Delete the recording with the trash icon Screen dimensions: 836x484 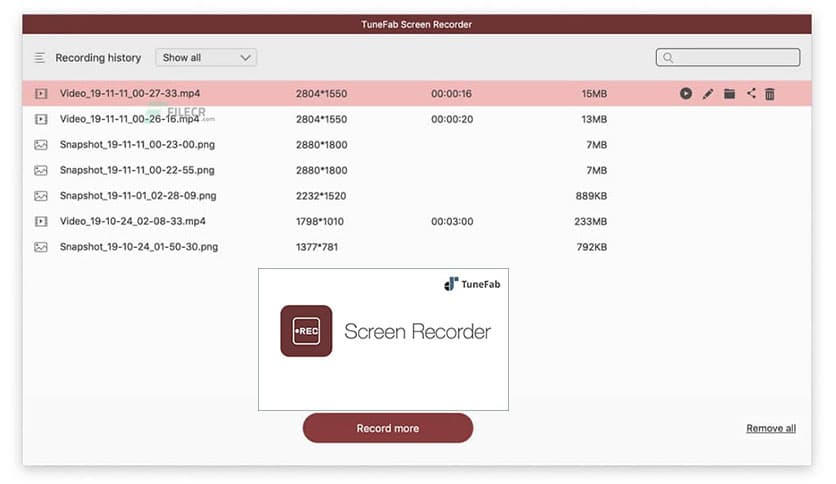coord(769,94)
